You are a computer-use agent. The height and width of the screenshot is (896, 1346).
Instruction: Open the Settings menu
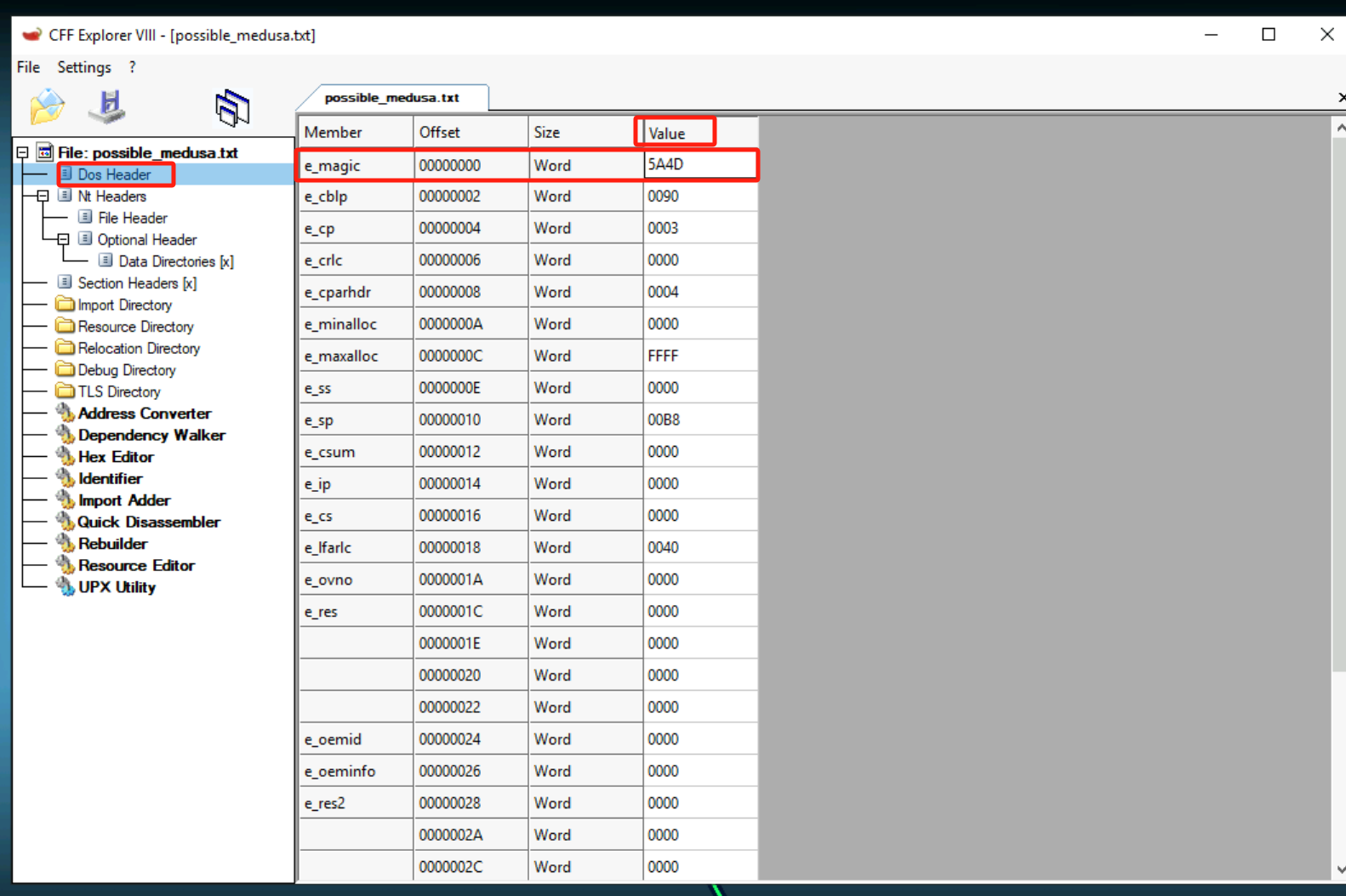tap(84, 67)
